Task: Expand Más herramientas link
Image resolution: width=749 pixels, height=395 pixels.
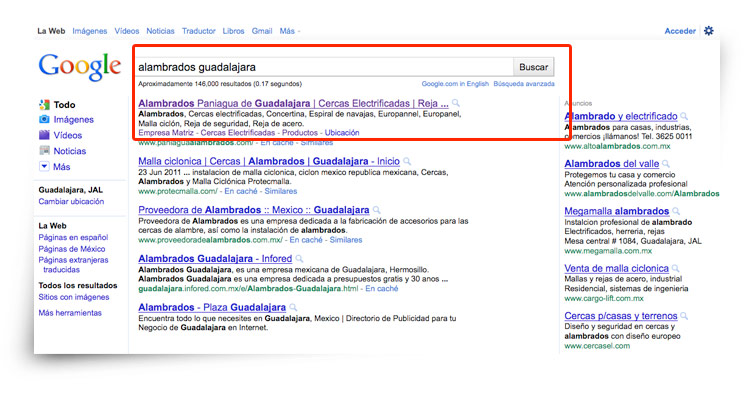Action: tap(70, 313)
